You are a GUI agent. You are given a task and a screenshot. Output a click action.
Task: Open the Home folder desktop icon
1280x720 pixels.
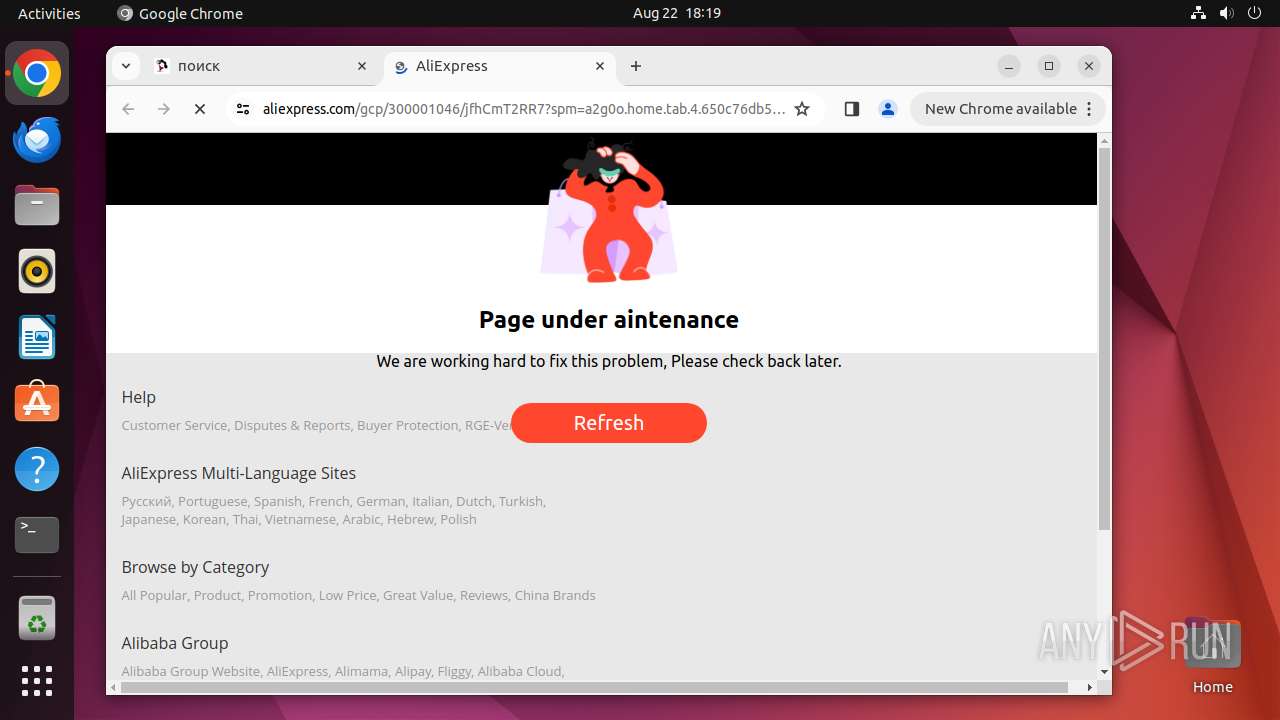[x=1212, y=655]
